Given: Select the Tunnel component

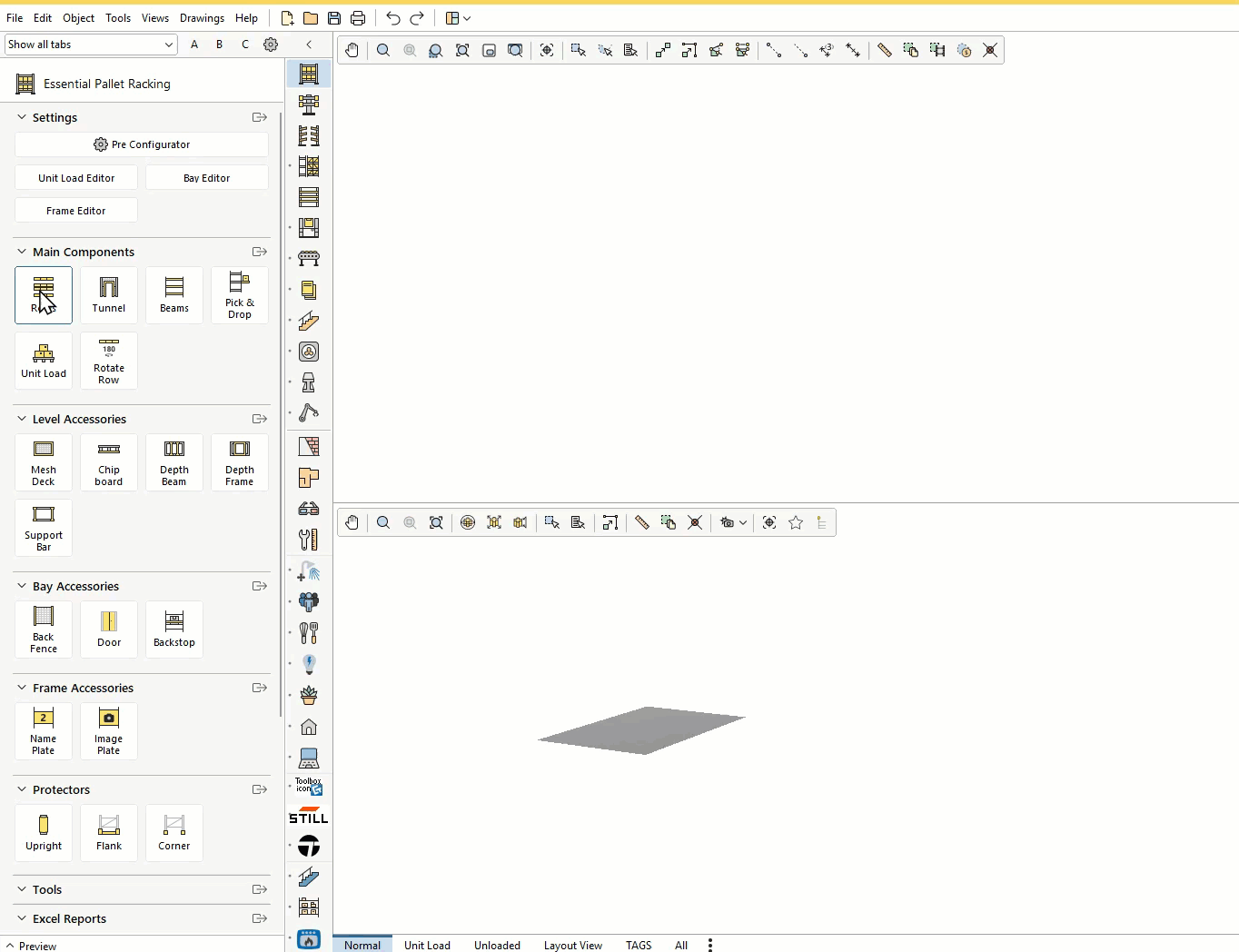Looking at the screenshot, I should tap(109, 294).
